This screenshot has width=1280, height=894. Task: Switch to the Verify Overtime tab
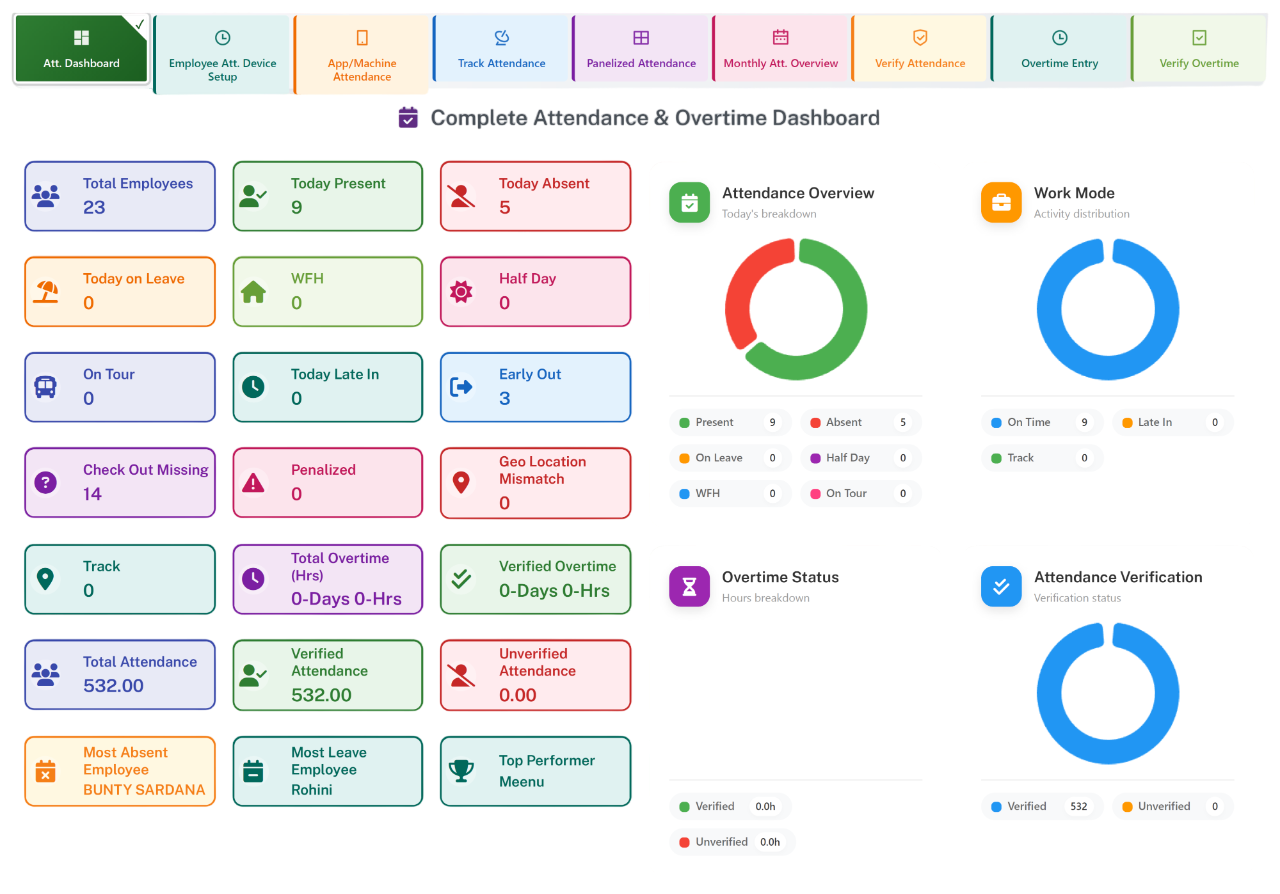coord(1199,48)
